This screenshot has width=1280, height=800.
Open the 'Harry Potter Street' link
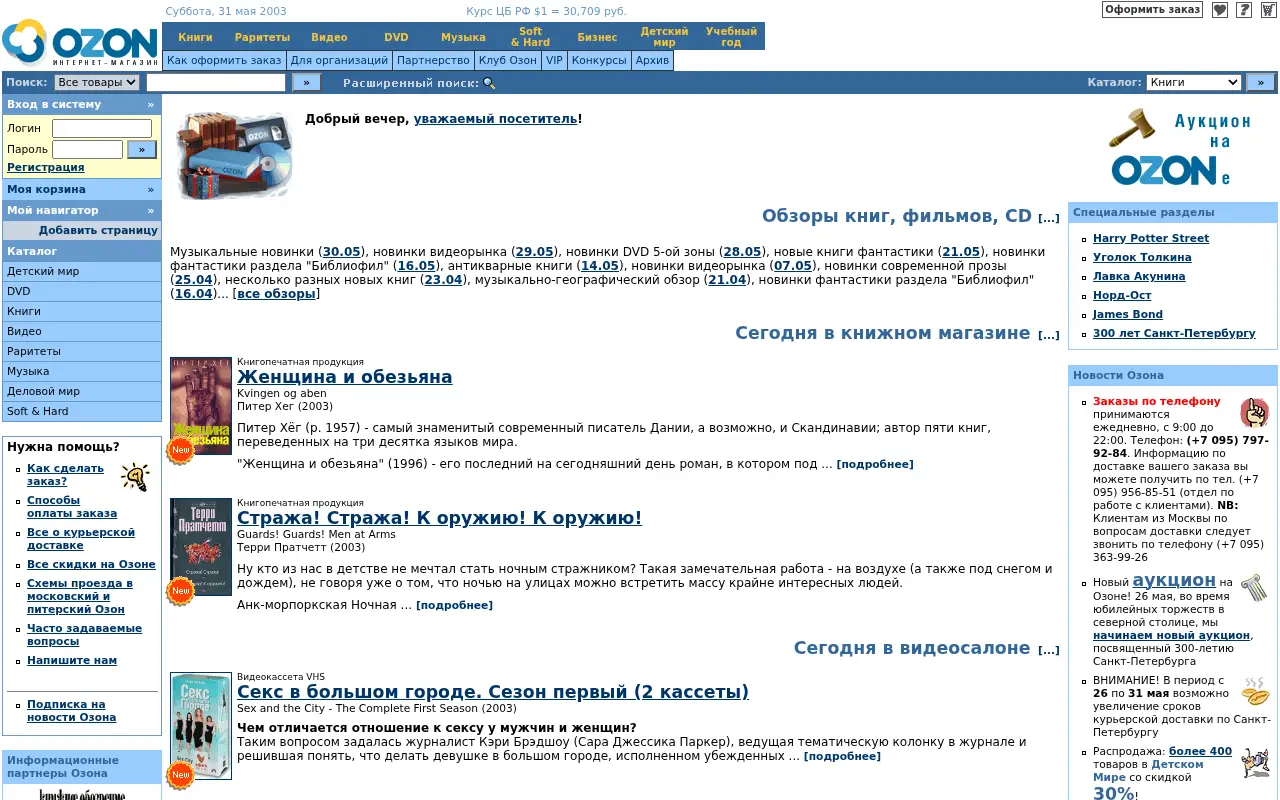[1151, 238]
